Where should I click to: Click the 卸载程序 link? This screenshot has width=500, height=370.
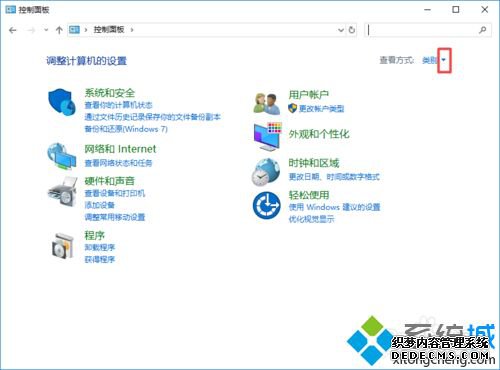tap(99, 247)
